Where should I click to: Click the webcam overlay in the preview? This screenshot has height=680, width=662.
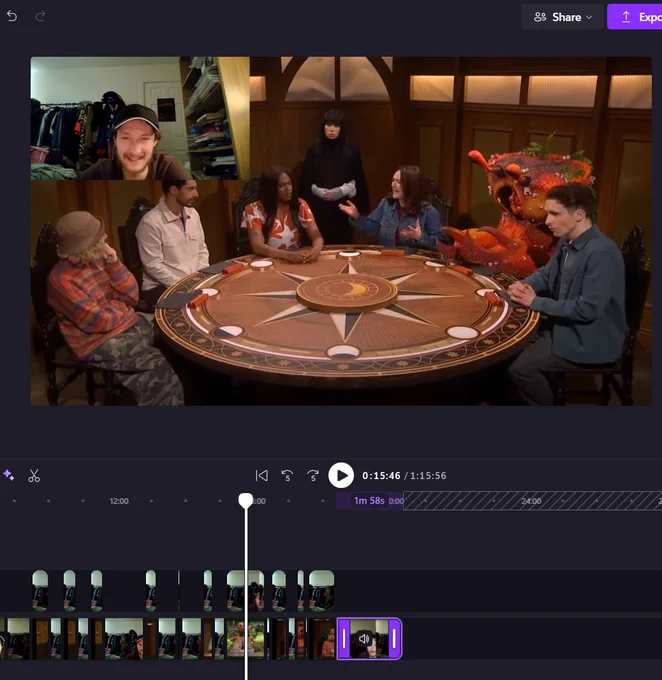tap(140, 118)
